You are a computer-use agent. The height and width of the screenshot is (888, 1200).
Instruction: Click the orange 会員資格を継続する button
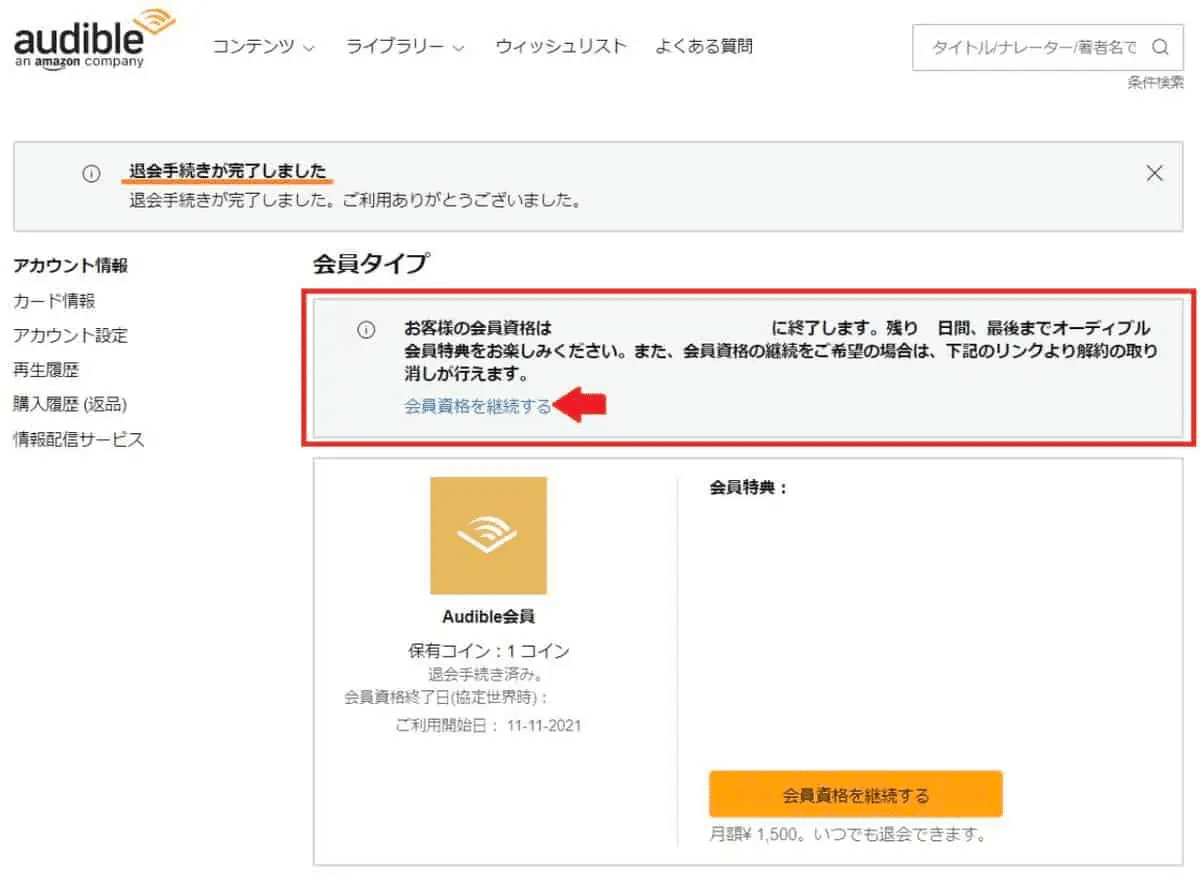[x=855, y=795]
